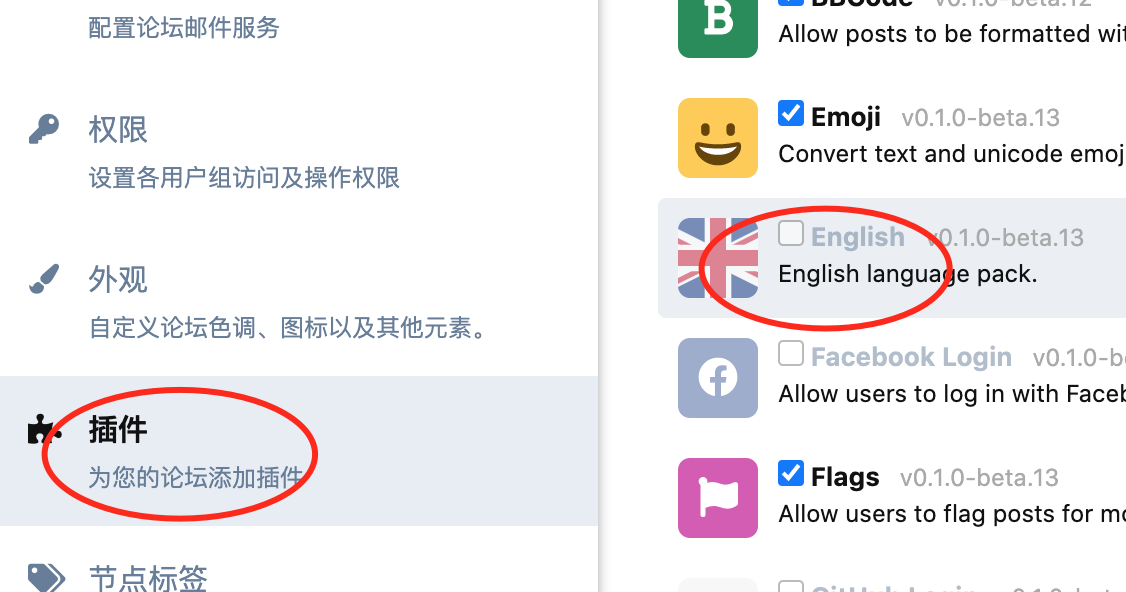Click the Facebook Login extension icon

click(x=717, y=378)
